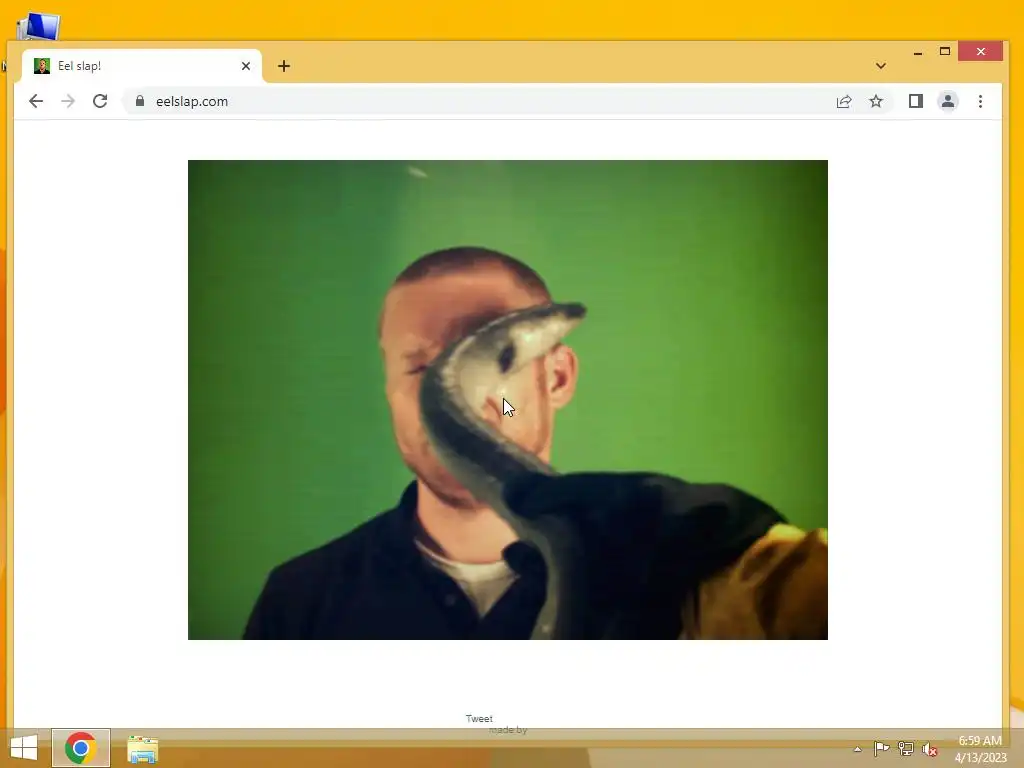Close the Eel slap! tab
The width and height of the screenshot is (1024, 768).
point(246,66)
